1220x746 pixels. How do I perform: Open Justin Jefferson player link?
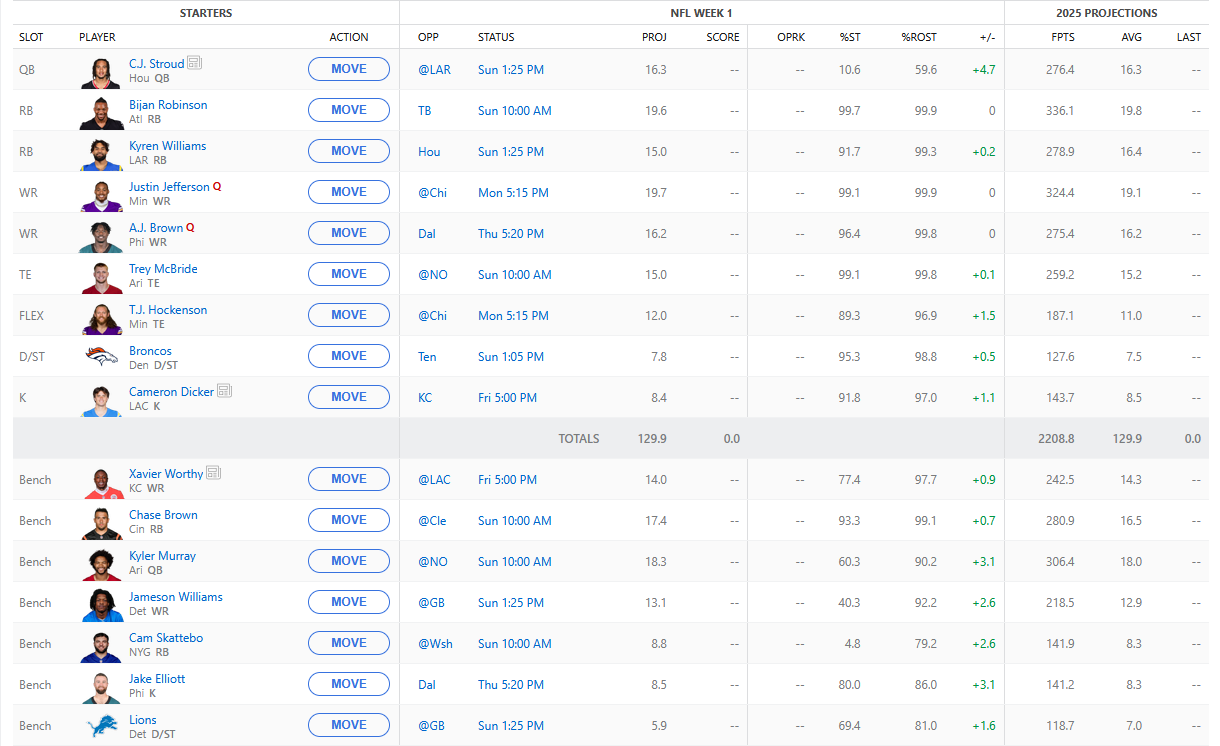pyautogui.click(x=169, y=187)
